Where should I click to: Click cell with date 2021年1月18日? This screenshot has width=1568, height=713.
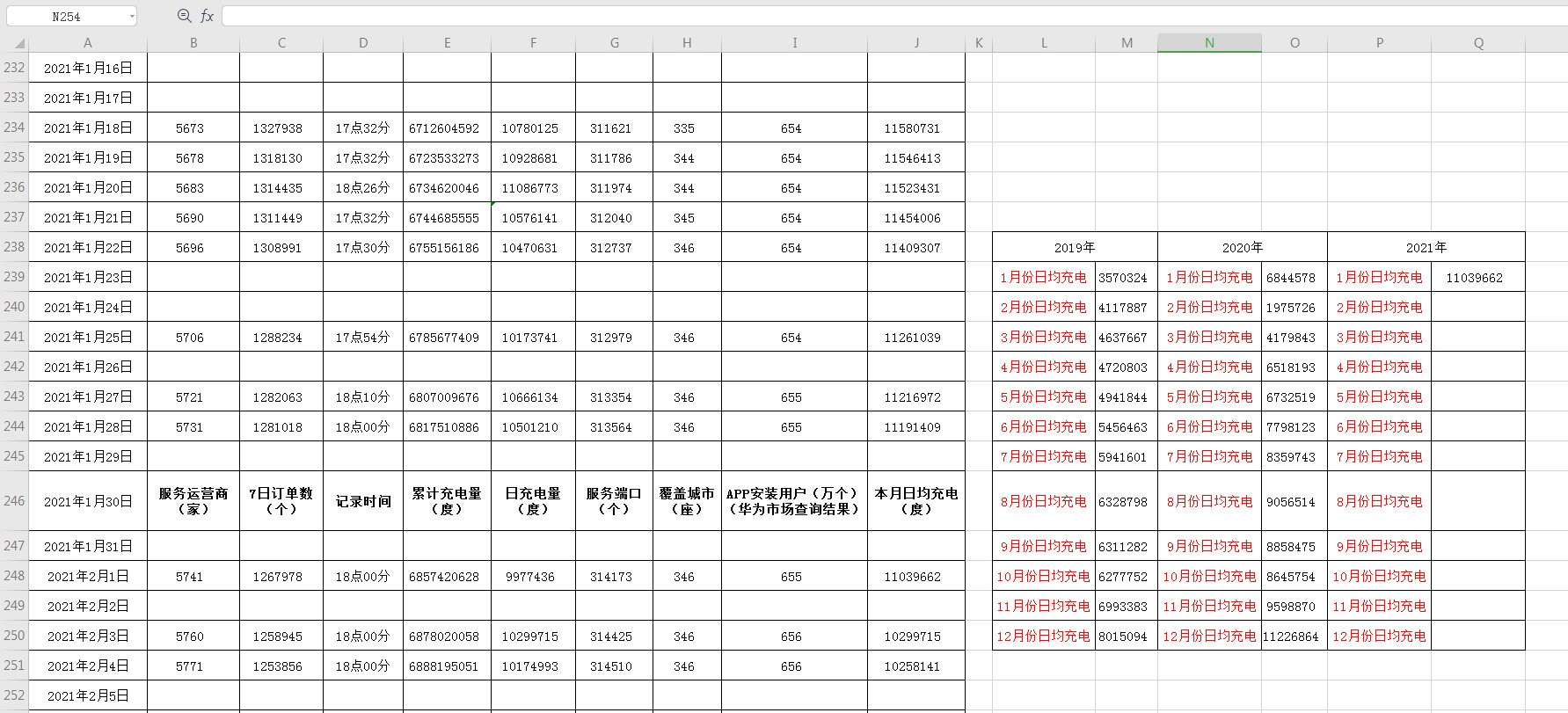(x=88, y=127)
